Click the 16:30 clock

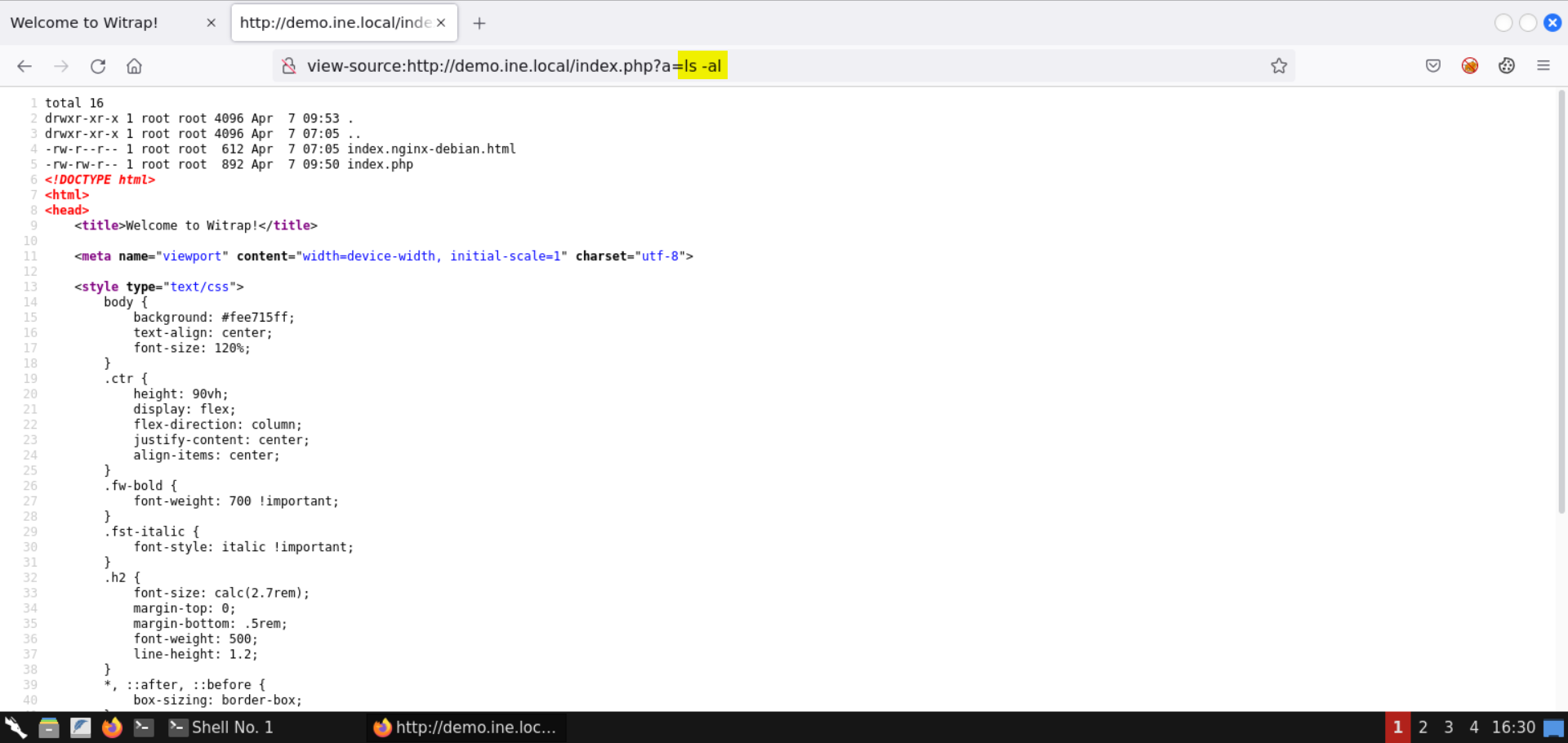(x=1513, y=727)
